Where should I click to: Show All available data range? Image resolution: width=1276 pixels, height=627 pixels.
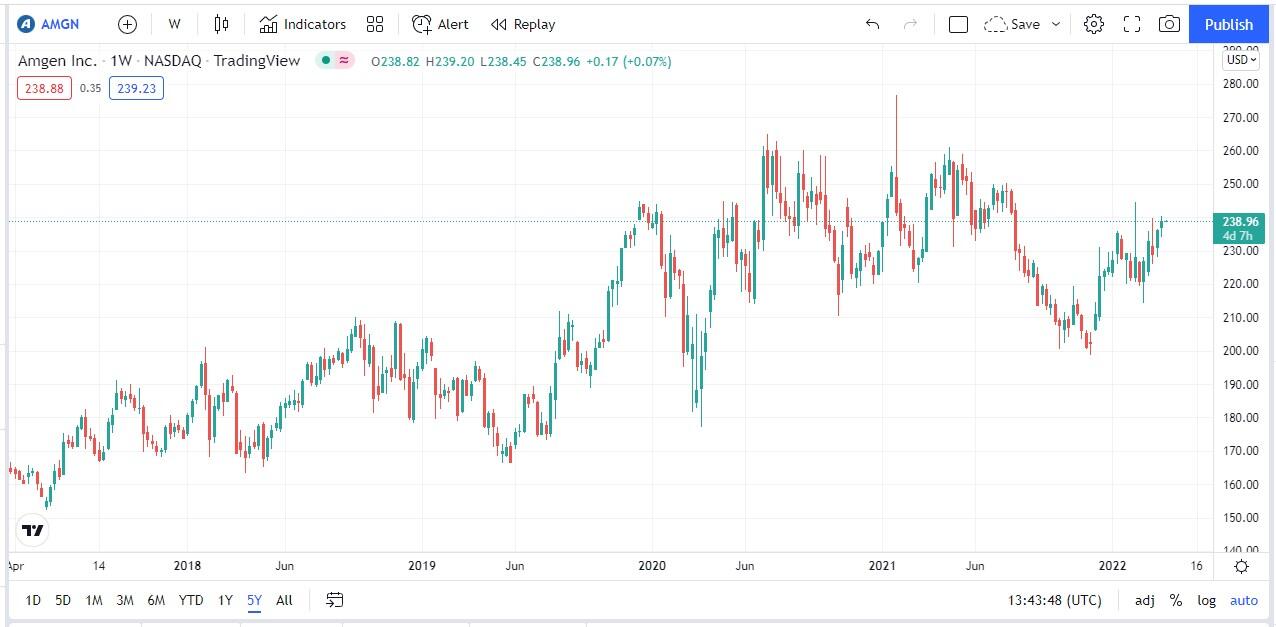point(284,600)
